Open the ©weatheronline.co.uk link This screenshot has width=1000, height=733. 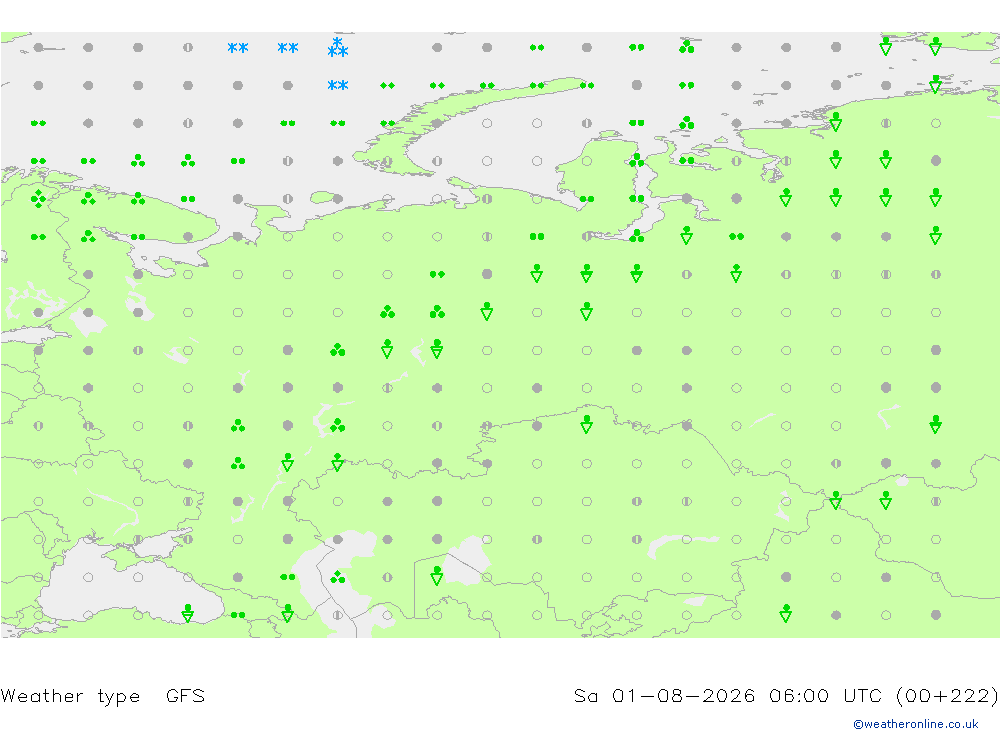tap(915, 723)
